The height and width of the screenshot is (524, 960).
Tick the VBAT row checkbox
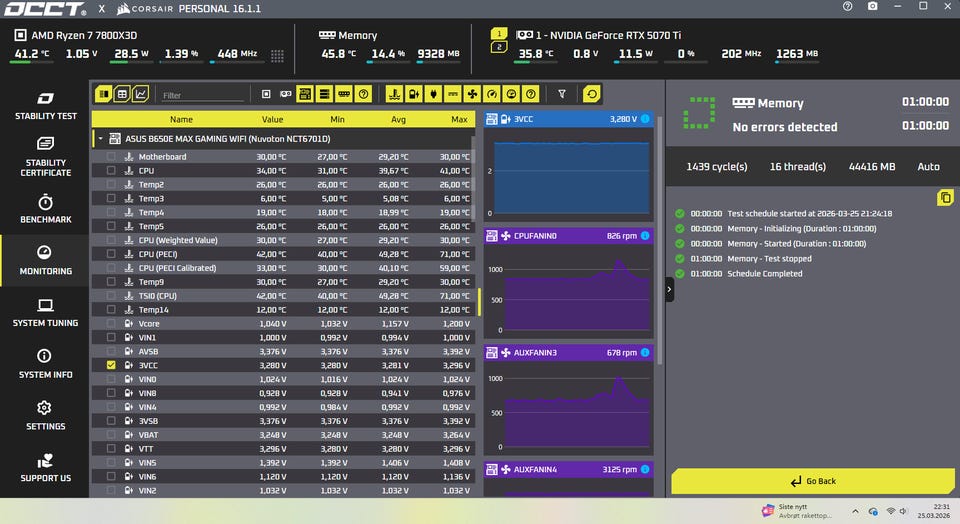tap(111, 435)
